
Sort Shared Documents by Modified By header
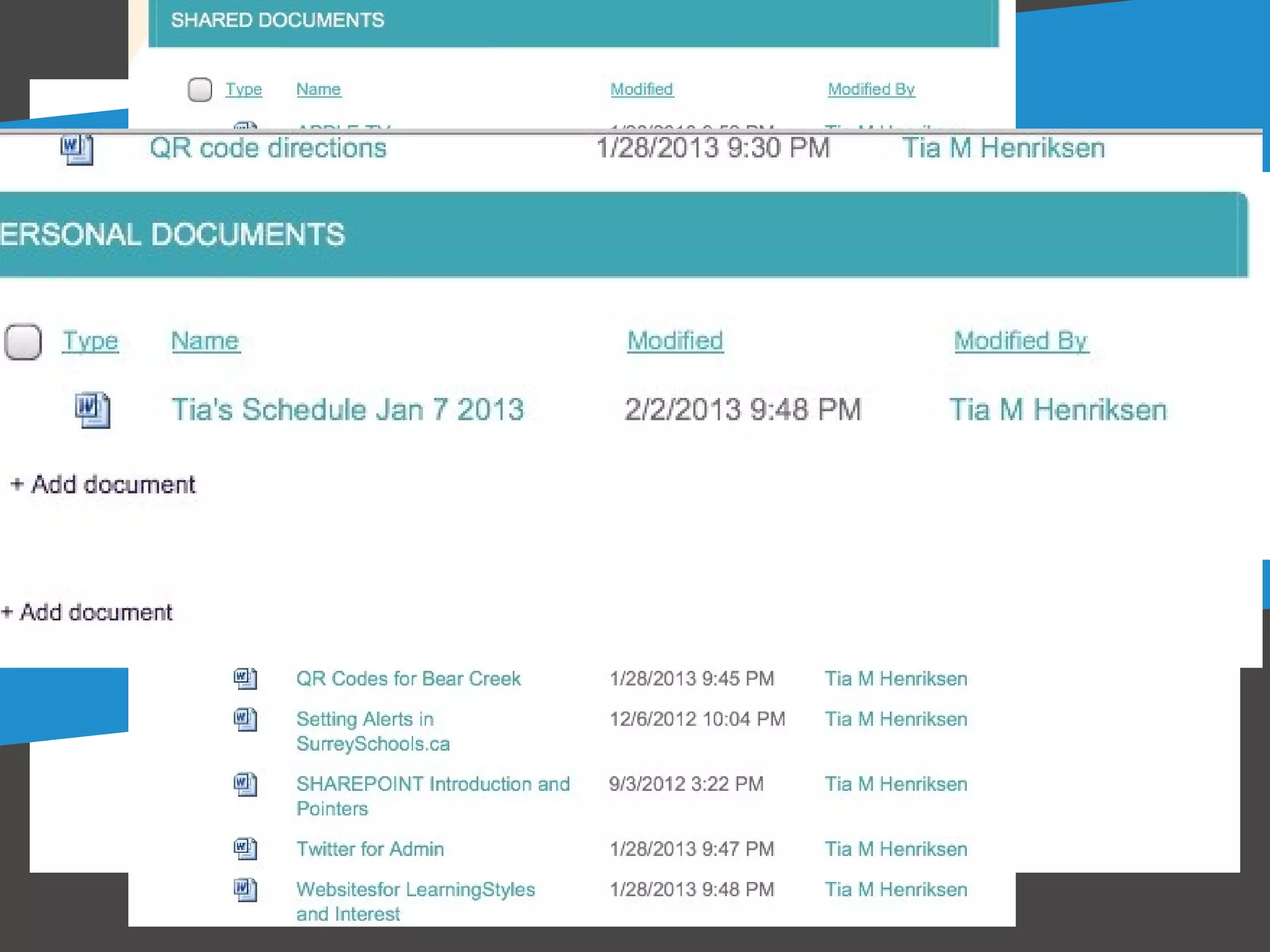coord(871,89)
